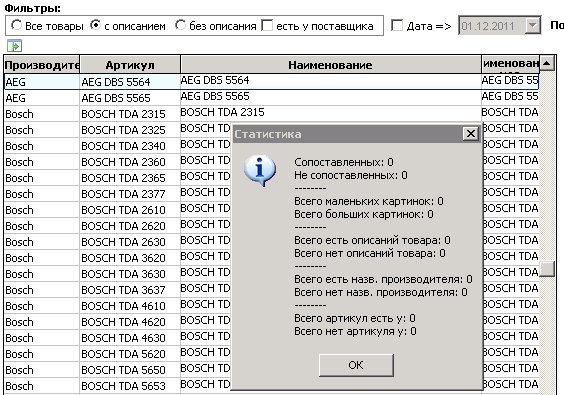Select the 'BOSCH TDA 2315' article cell

coord(129,114)
